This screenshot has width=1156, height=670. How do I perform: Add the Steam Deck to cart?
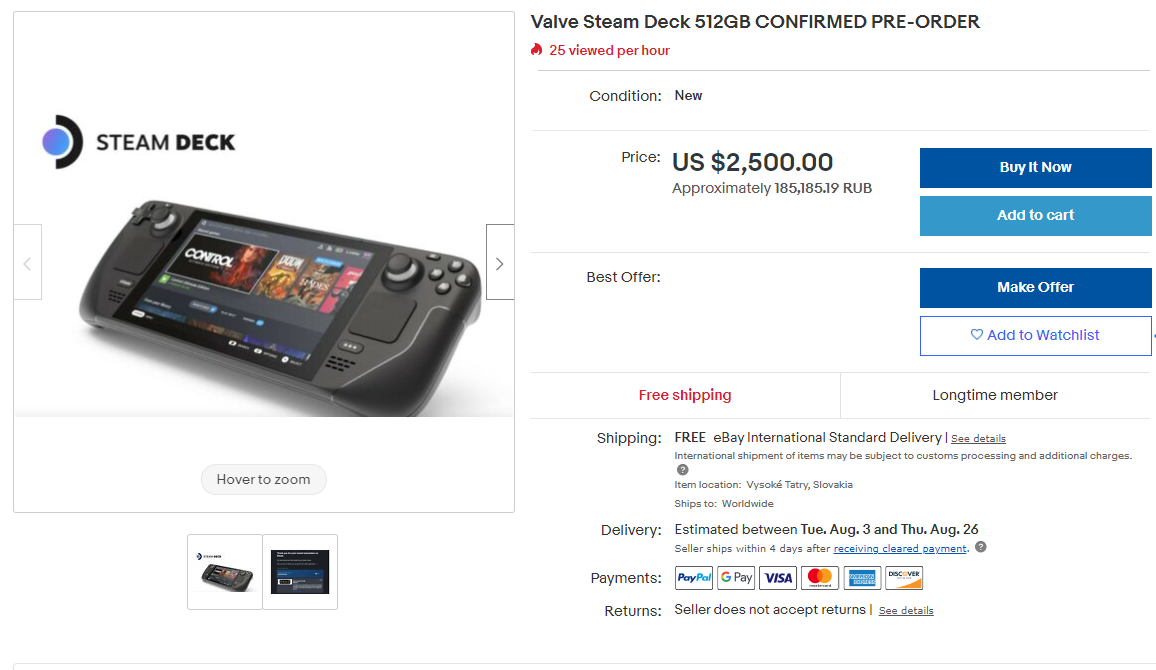1035,216
